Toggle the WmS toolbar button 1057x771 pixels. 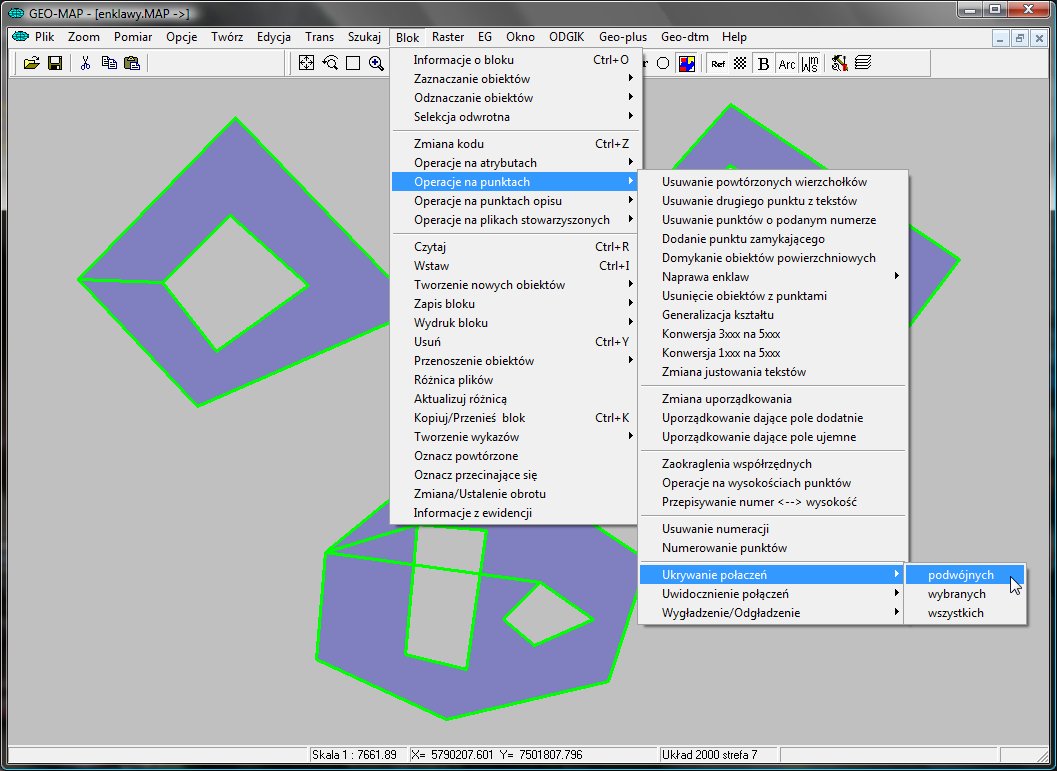pyautogui.click(x=809, y=63)
